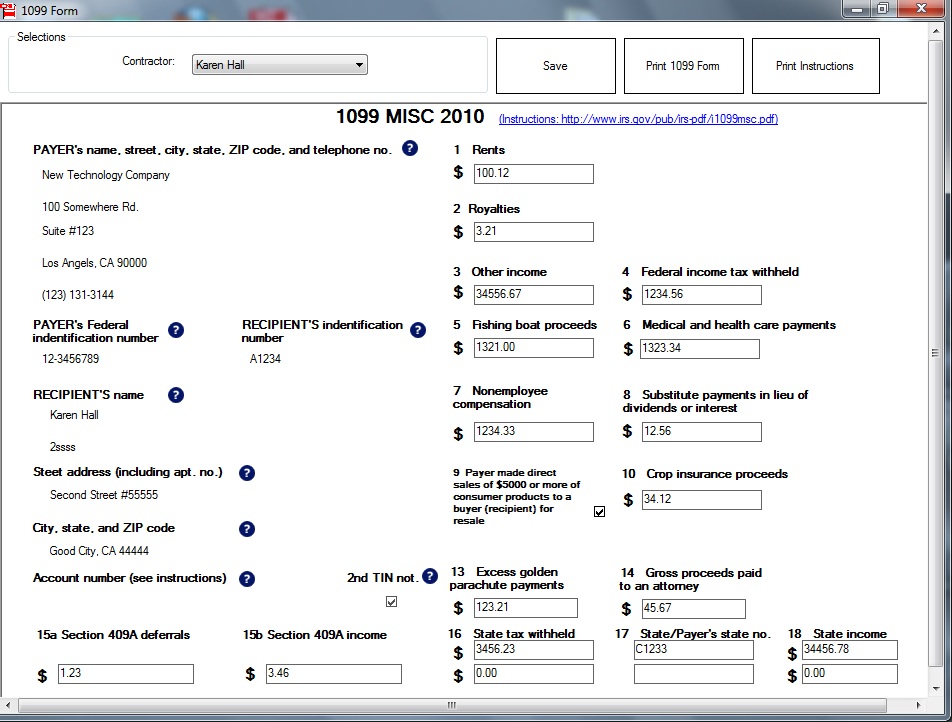Click the horizontal scrollbar at the bottom

(x=450, y=705)
